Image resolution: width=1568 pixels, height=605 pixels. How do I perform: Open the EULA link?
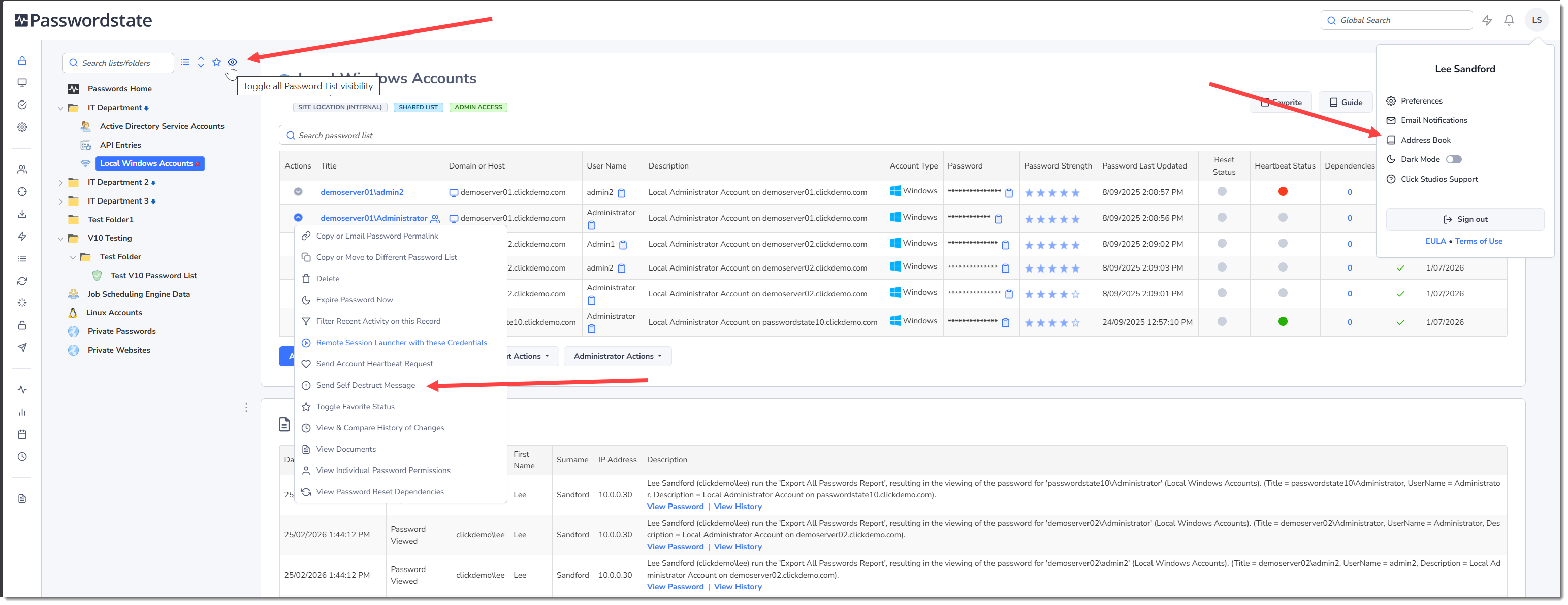coord(1435,241)
